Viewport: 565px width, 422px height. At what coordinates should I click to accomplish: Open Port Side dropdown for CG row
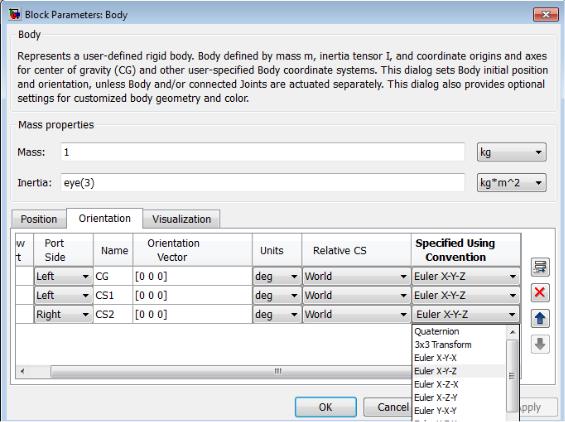63,276
